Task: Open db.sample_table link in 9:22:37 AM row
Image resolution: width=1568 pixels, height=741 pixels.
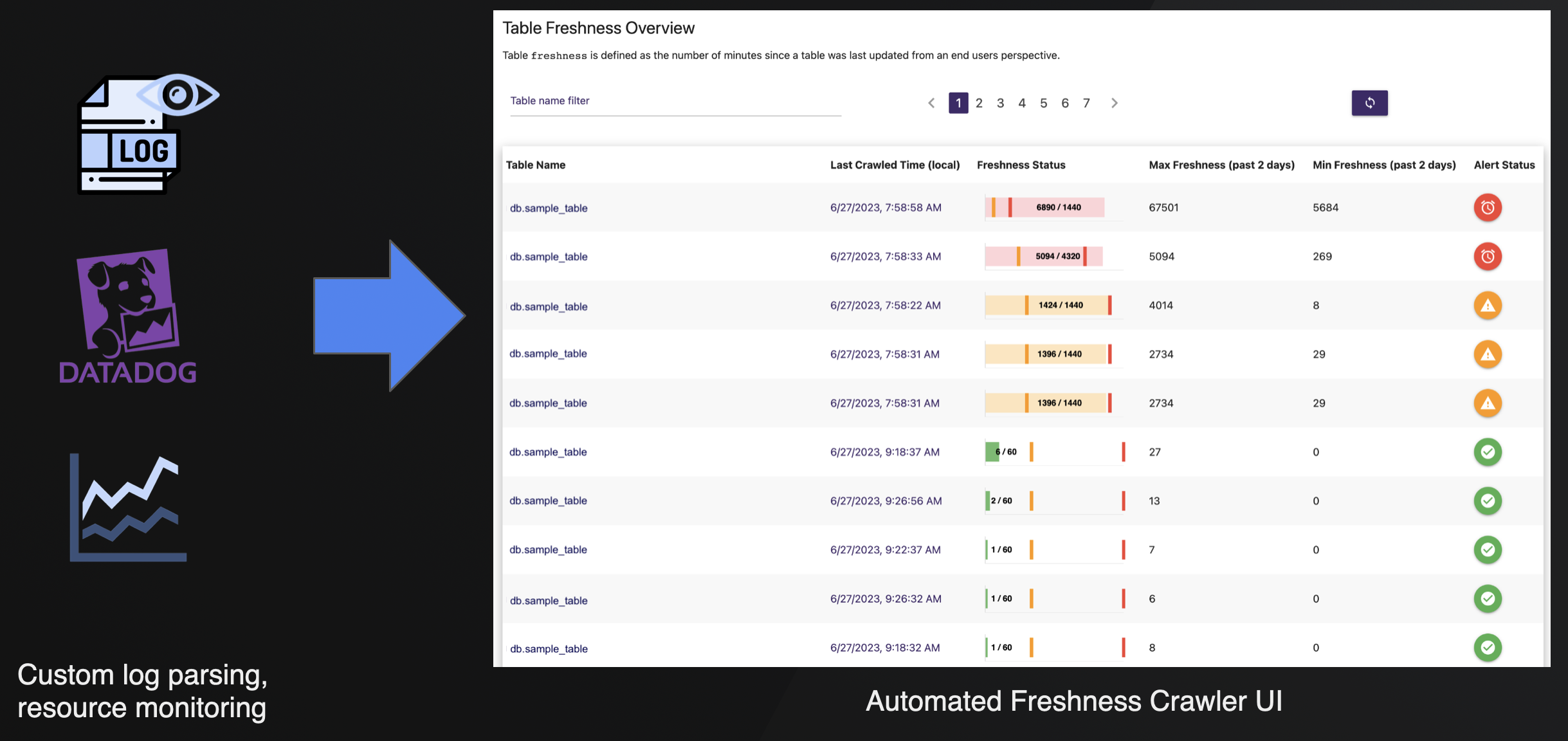Action: coord(548,550)
